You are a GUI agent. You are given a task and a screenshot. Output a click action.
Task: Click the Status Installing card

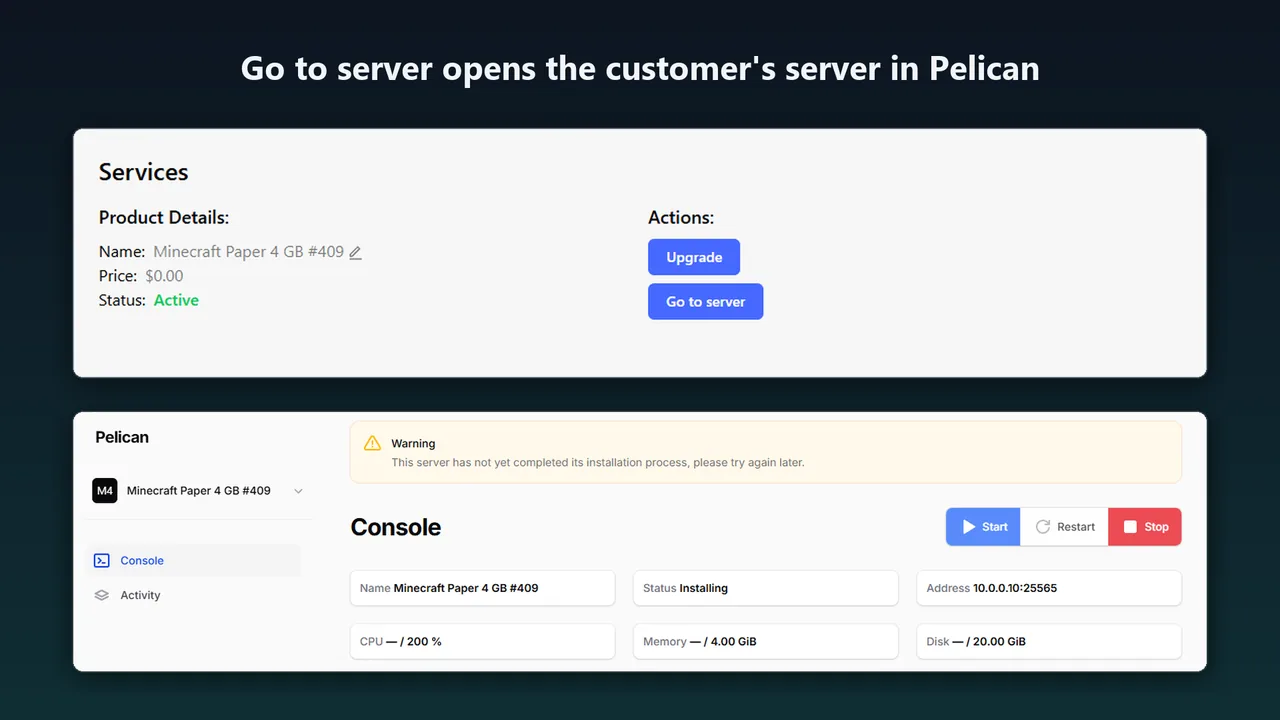pos(766,588)
